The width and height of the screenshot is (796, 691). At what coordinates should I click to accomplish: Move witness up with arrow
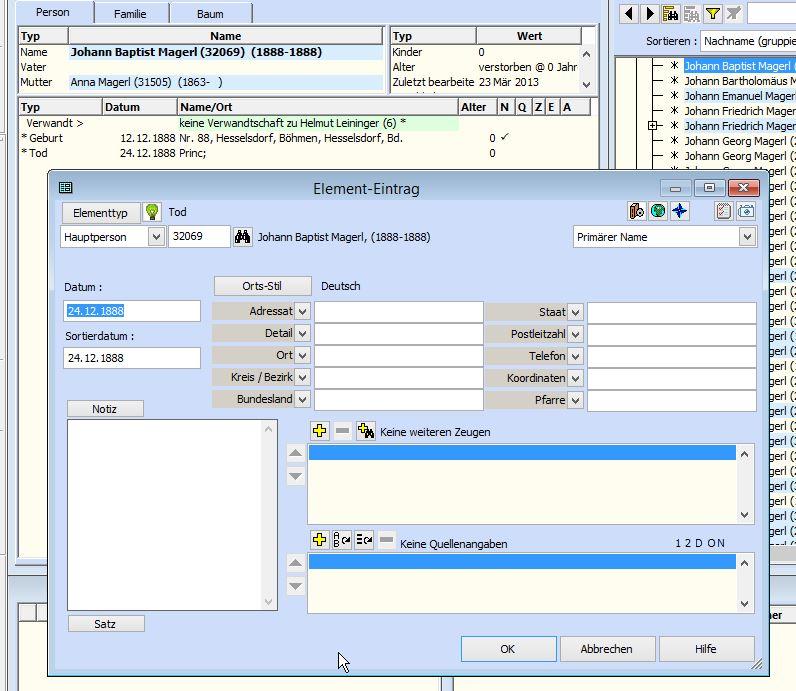click(295, 453)
